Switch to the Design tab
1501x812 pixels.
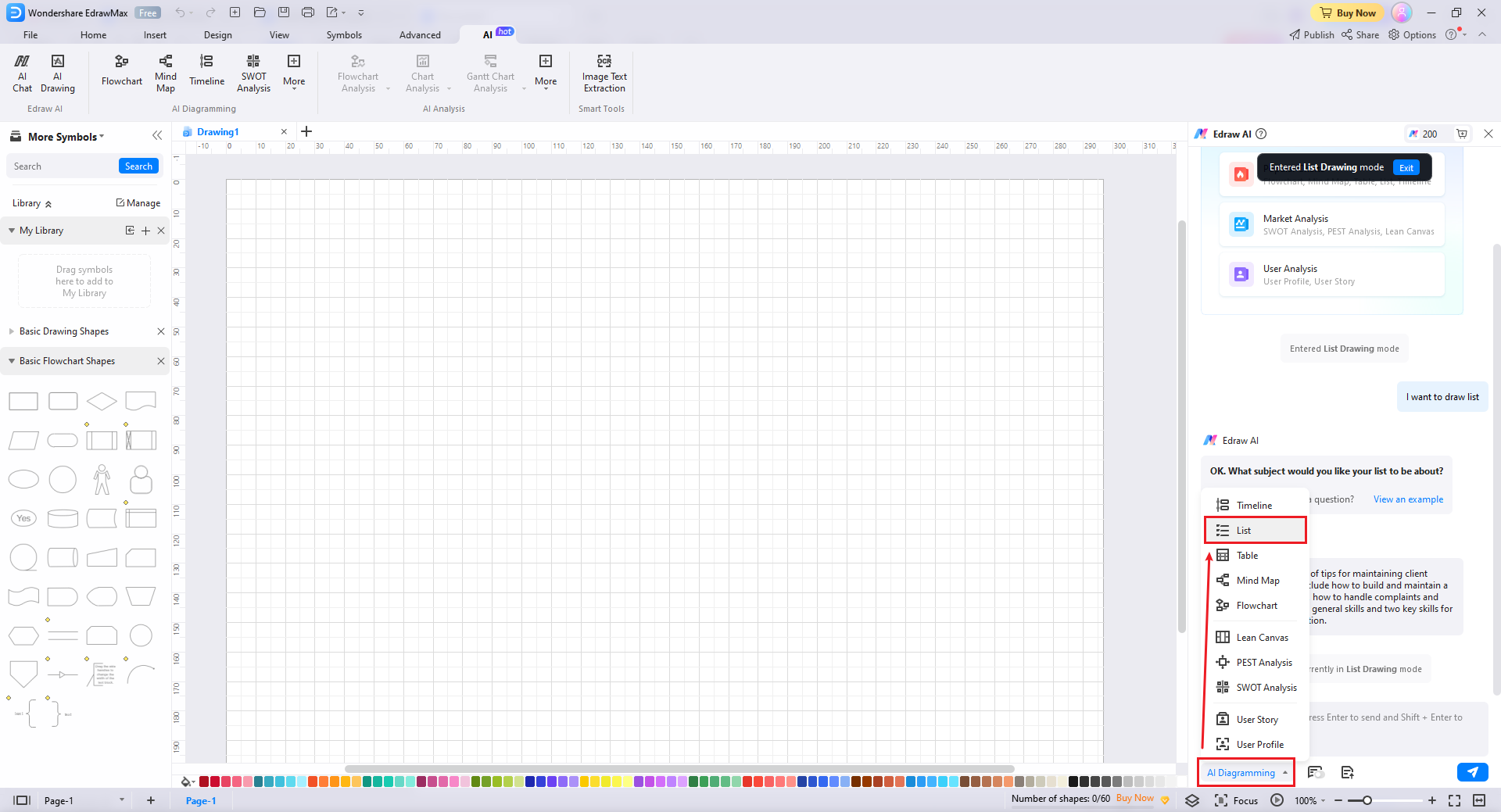point(217,34)
